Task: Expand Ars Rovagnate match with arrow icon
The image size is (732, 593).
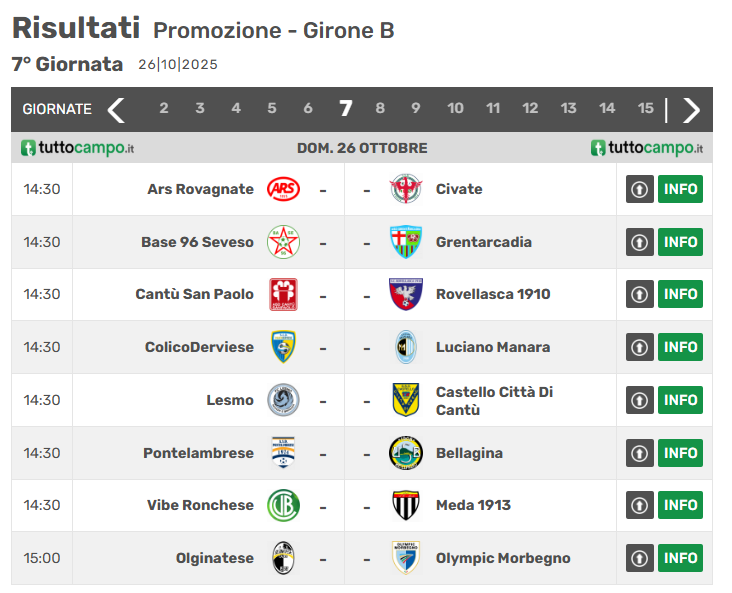Action: point(640,189)
